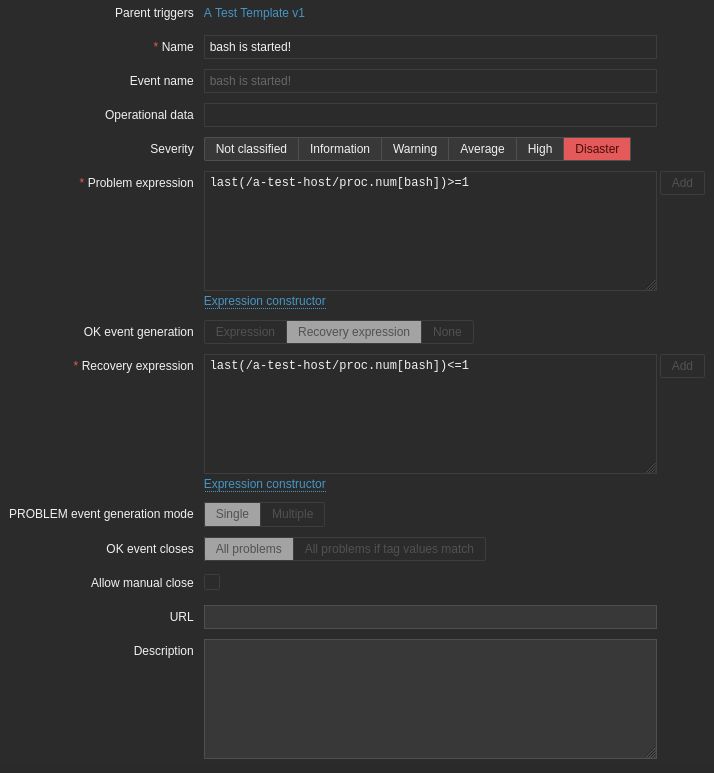The height and width of the screenshot is (773, 714).
Task: Select Average severity
Action: [x=482, y=149]
